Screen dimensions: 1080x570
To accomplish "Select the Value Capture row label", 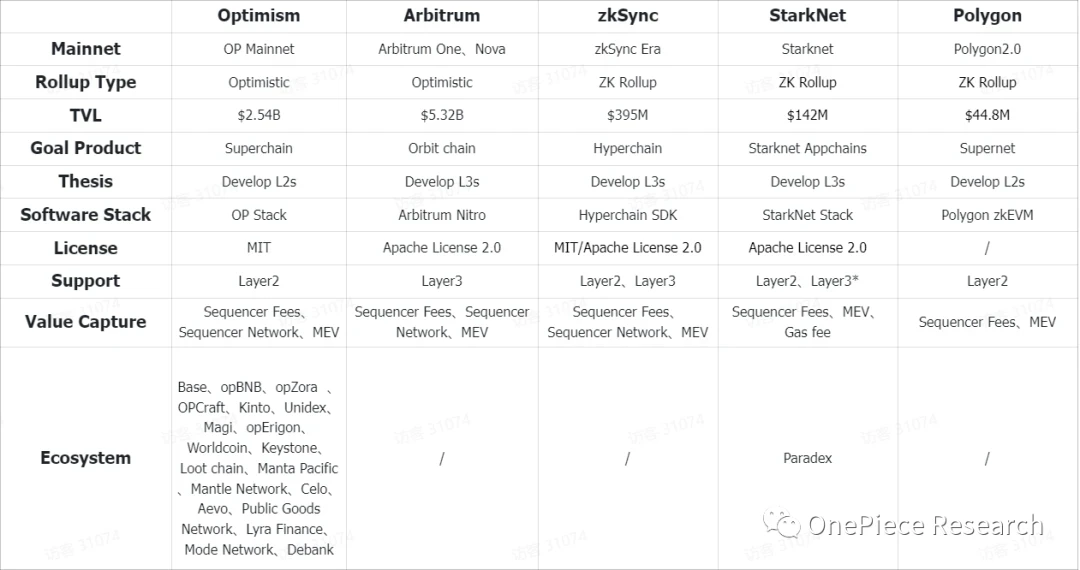I will [86, 322].
